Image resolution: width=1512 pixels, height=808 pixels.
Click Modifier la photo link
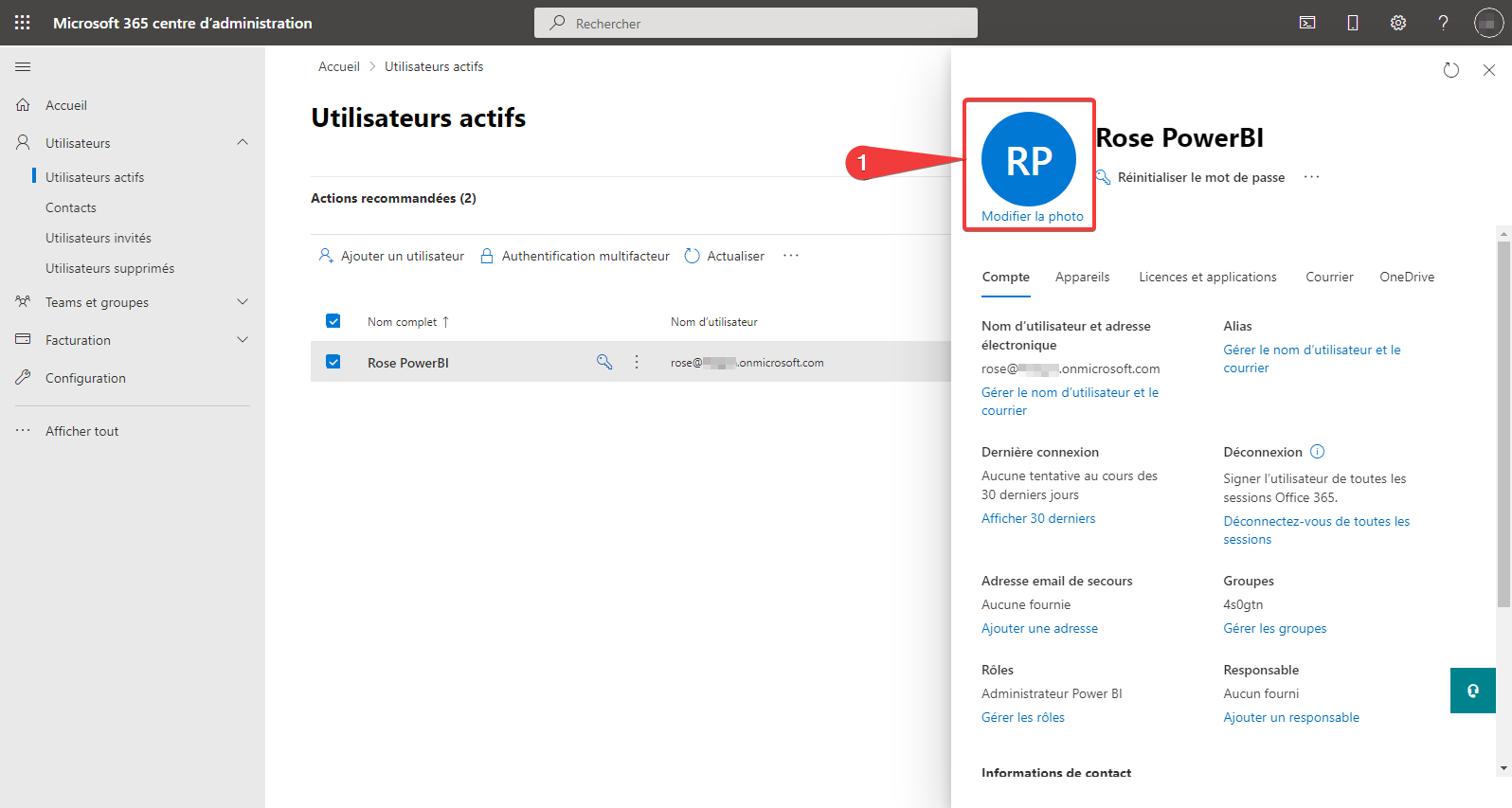1033,216
